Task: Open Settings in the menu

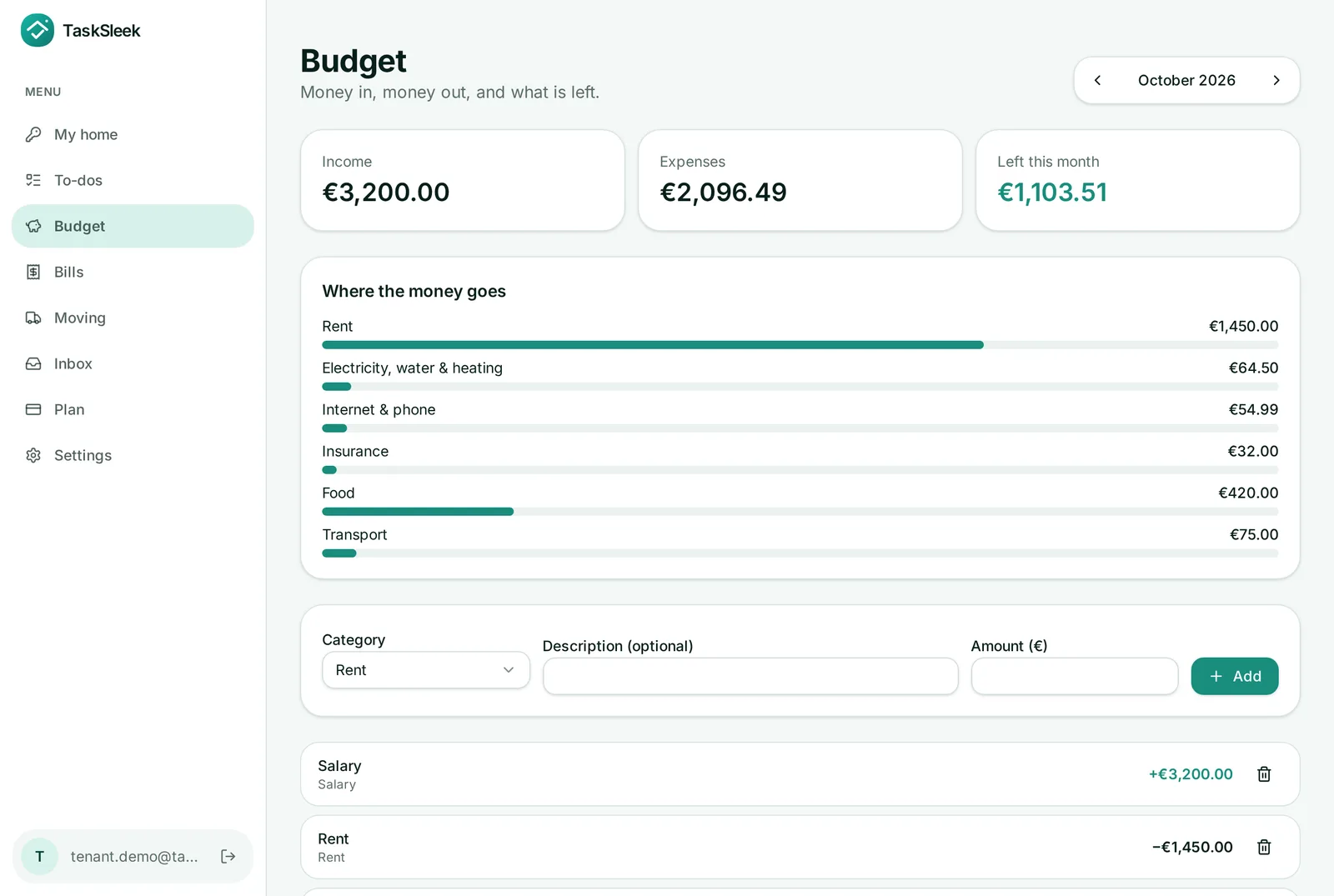Action: tap(133, 455)
